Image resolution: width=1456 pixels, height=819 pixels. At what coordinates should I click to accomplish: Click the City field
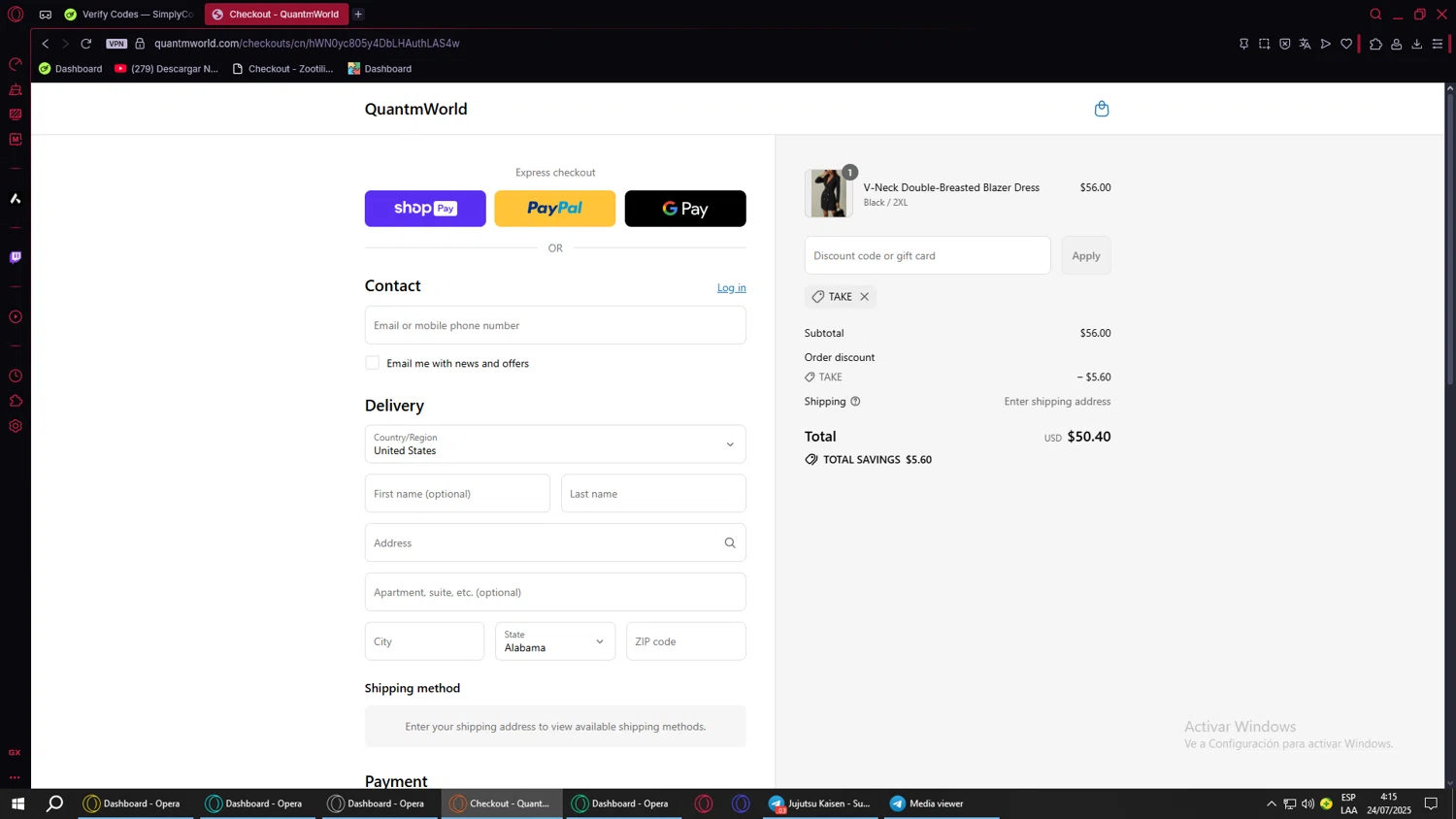tap(424, 641)
